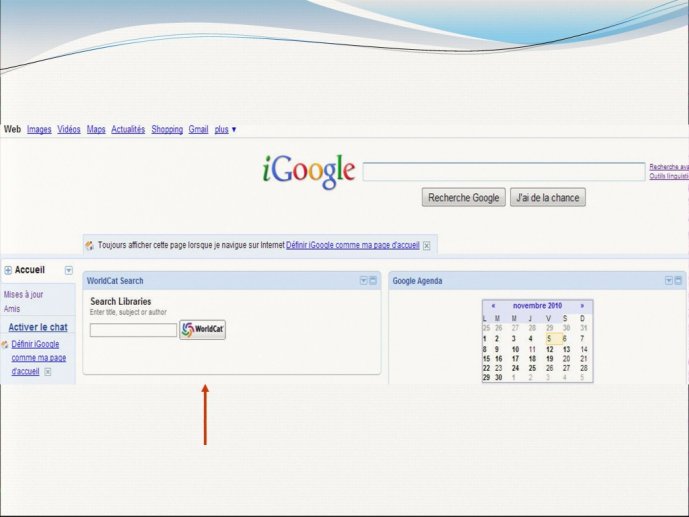Image resolution: width=689 pixels, height=517 pixels.
Task: Focus the WorldCat Search Libraries input field
Action: point(133,330)
